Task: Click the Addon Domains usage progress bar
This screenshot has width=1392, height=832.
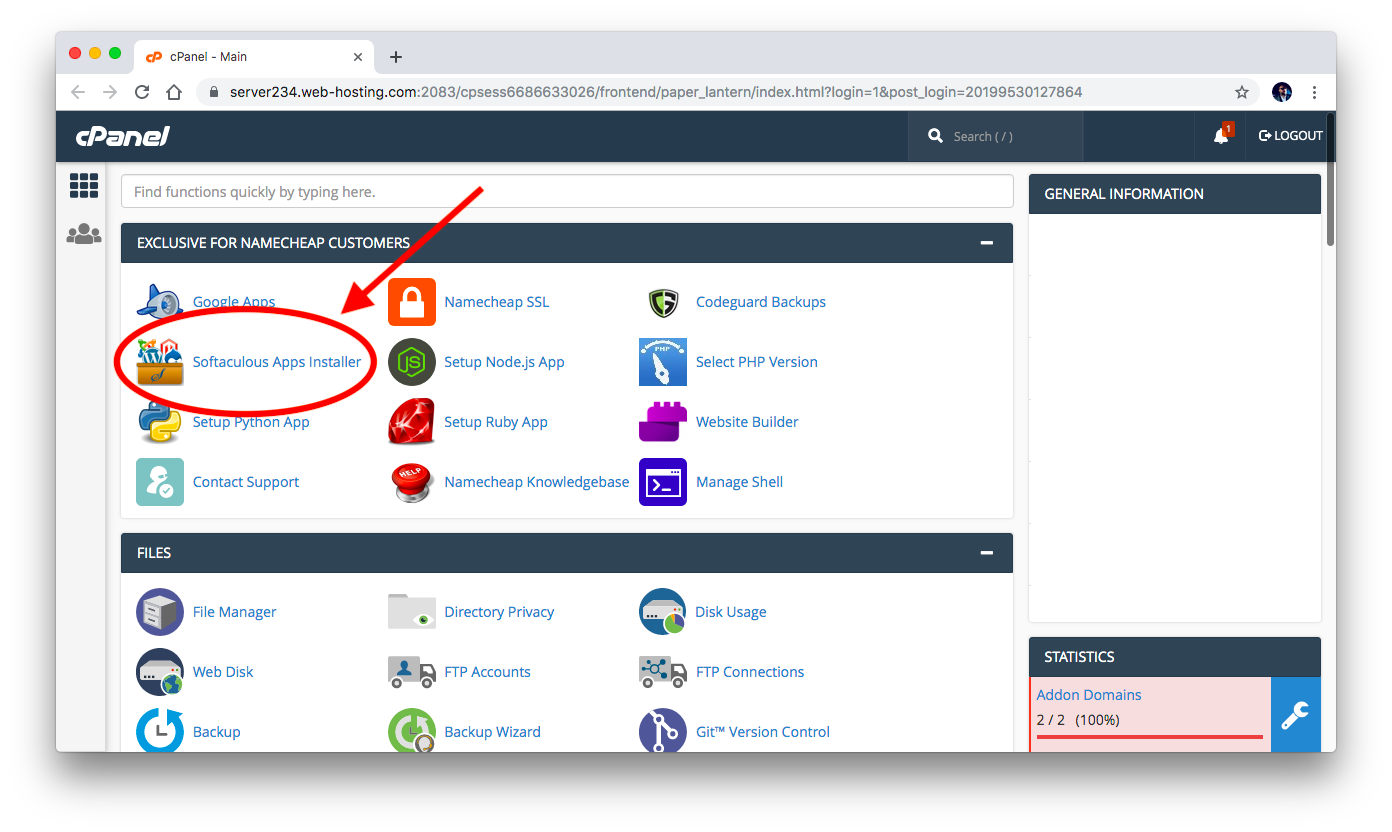Action: pyautogui.click(x=1150, y=737)
